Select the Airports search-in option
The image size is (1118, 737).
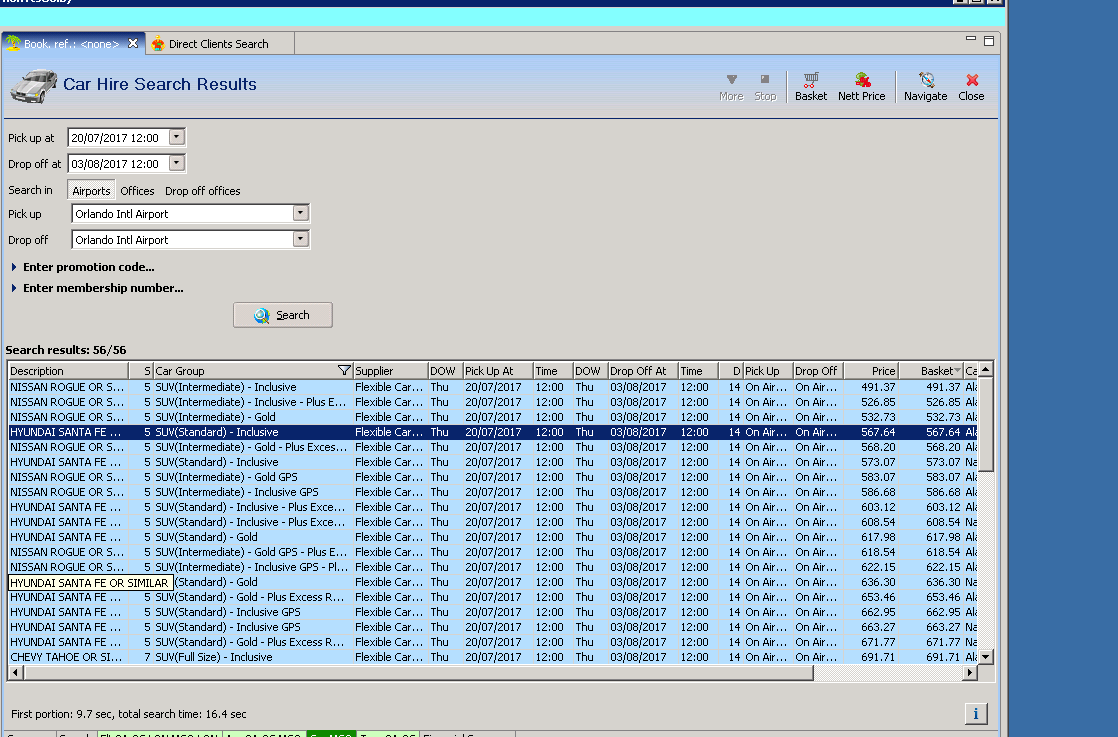tap(91, 191)
